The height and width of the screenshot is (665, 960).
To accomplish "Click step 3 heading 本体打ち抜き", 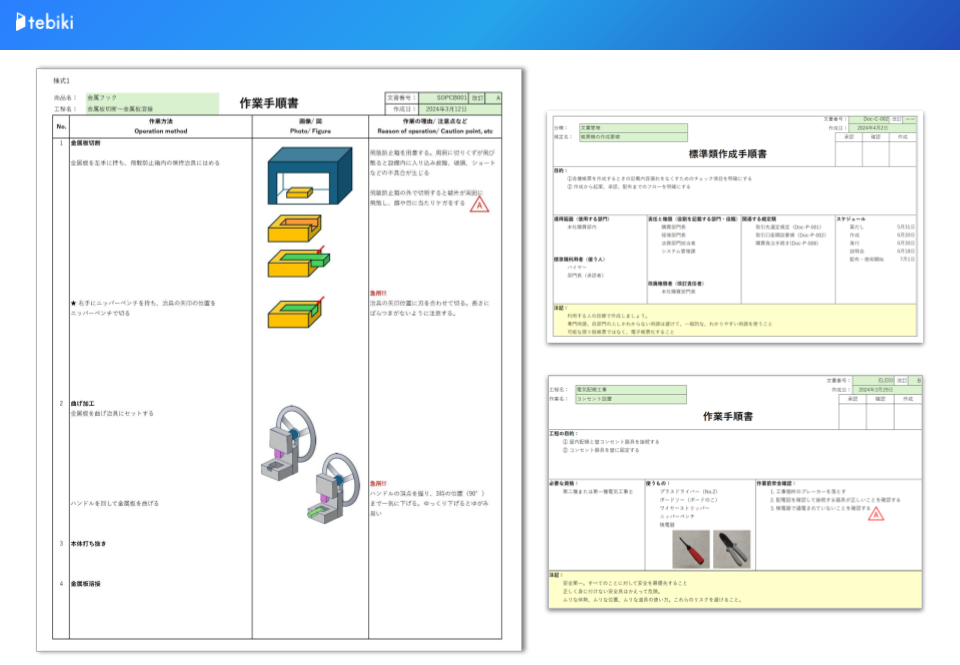I will pos(88,544).
